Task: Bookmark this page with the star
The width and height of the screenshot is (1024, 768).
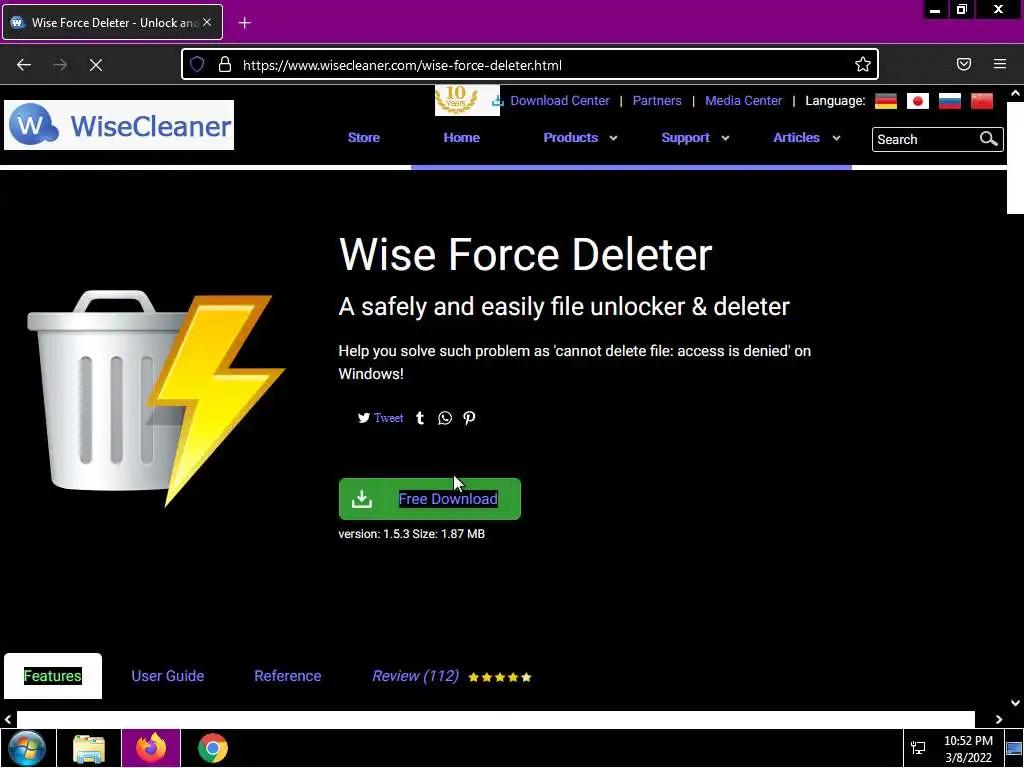Action: tap(863, 64)
